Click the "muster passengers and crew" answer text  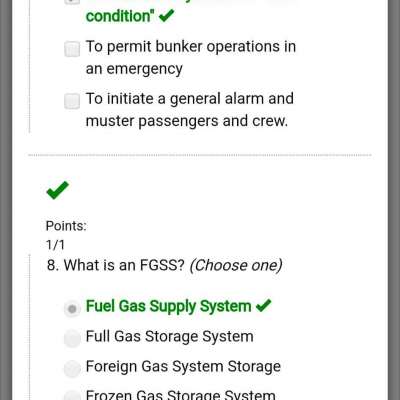[187, 121]
